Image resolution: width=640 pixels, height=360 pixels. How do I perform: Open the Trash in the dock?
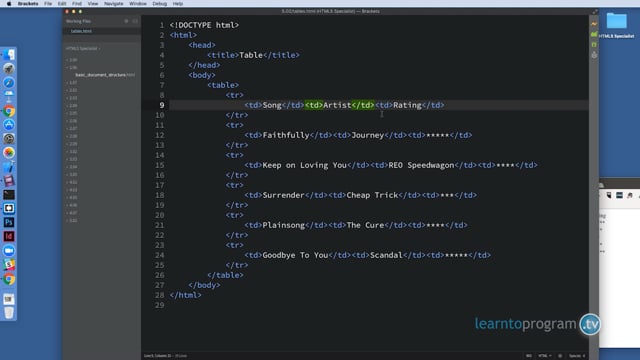point(9,313)
